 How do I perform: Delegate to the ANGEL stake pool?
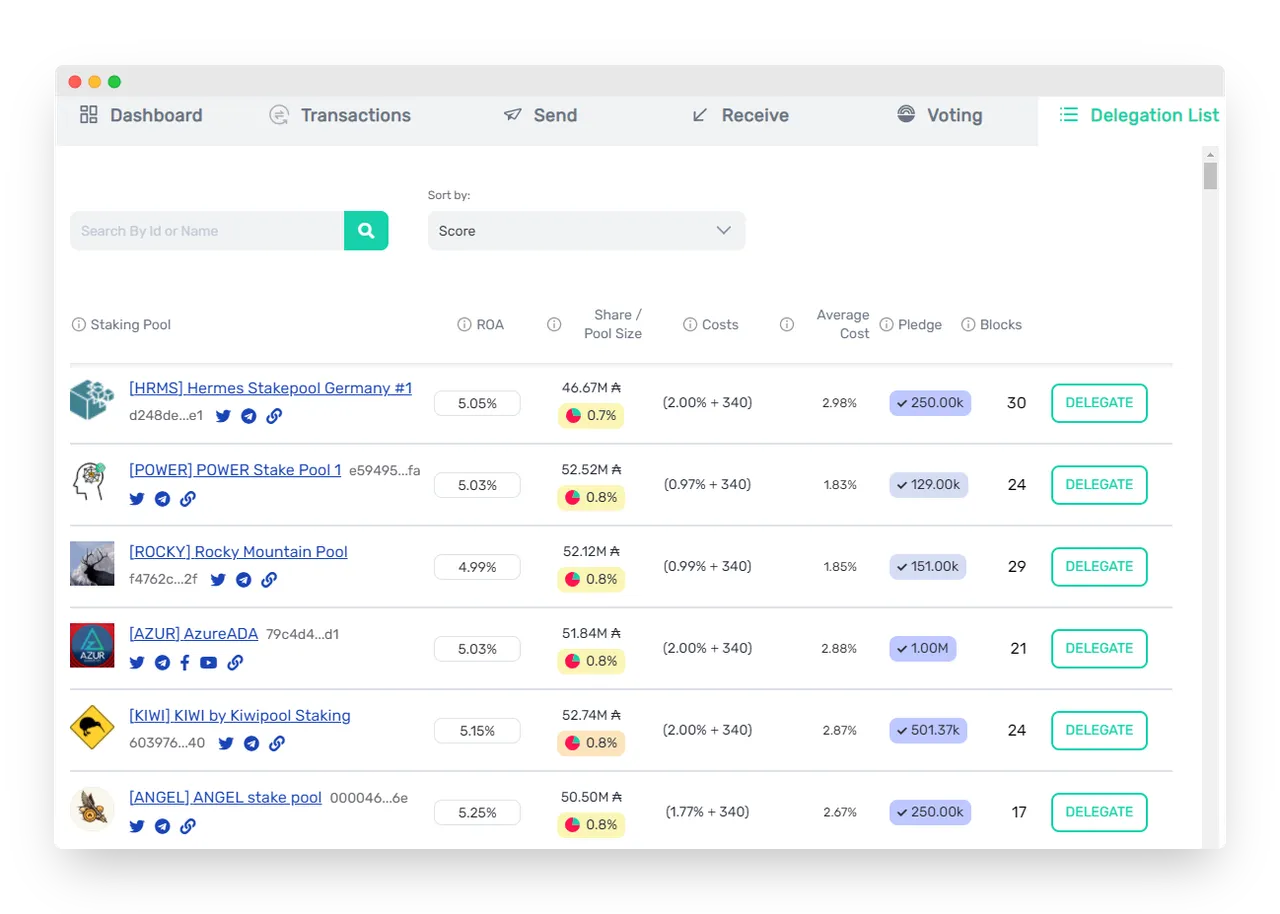(x=1099, y=812)
